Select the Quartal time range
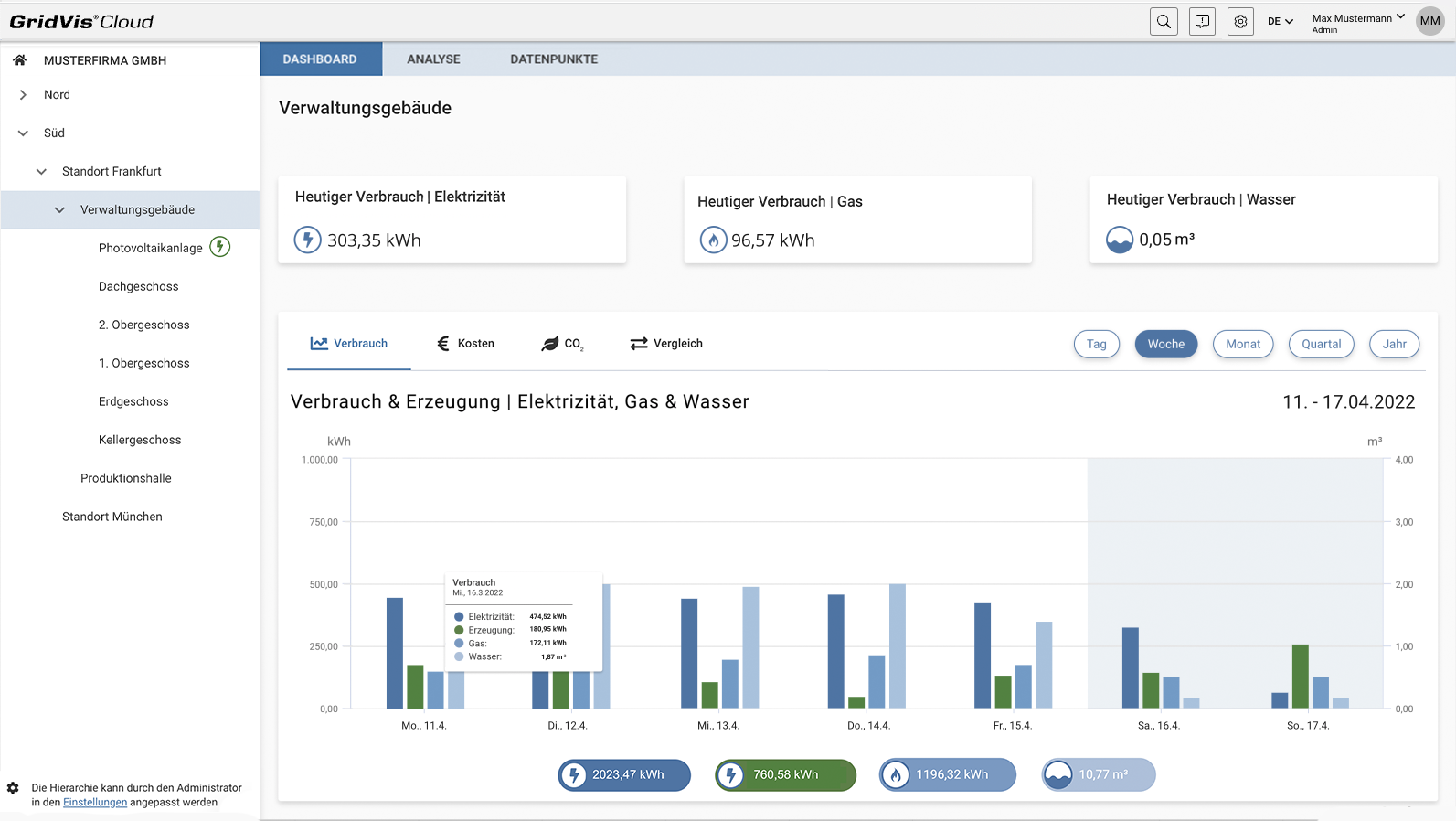Viewport: 1456px width, 821px height. 1322,344
